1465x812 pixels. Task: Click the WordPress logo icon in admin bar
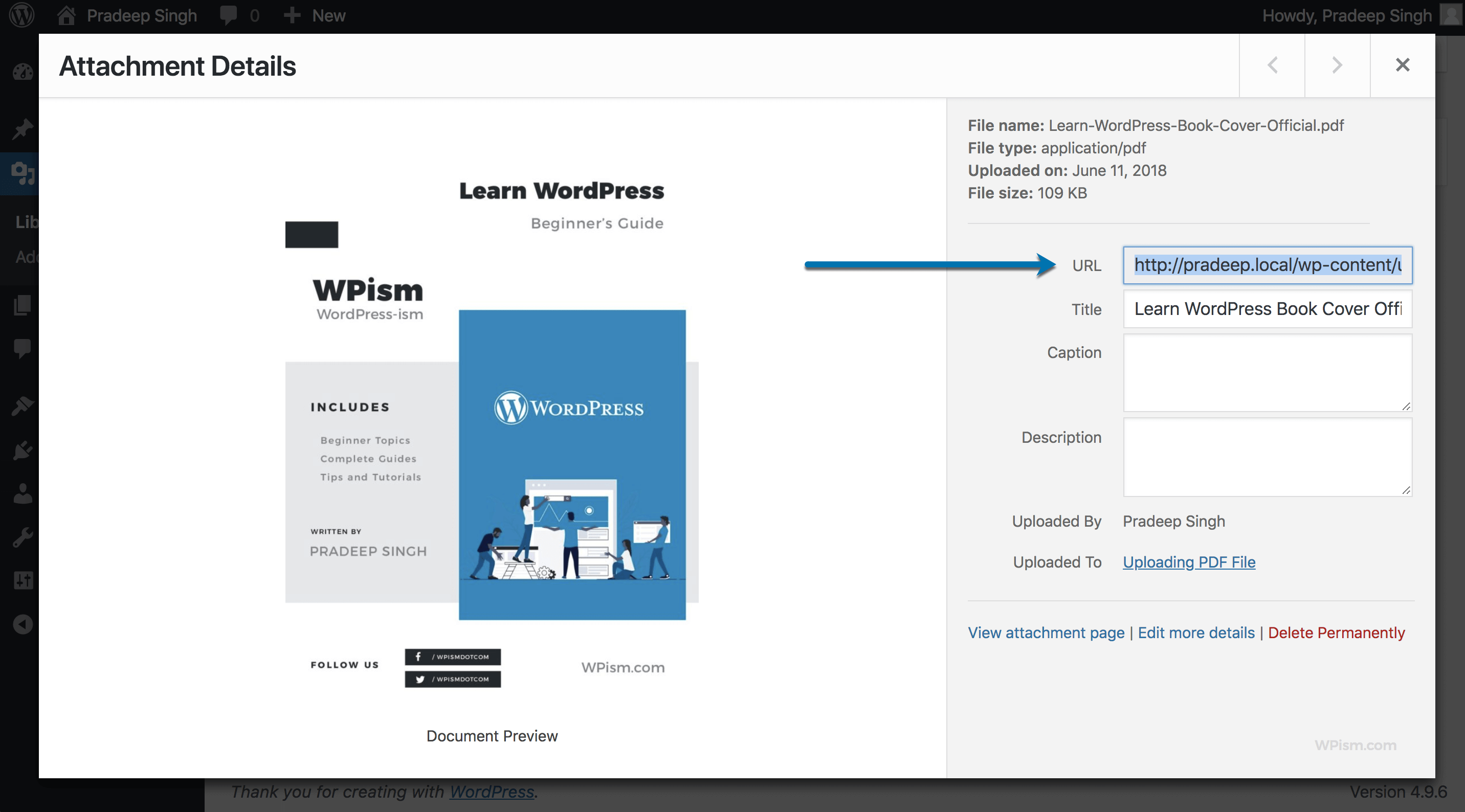[x=21, y=15]
